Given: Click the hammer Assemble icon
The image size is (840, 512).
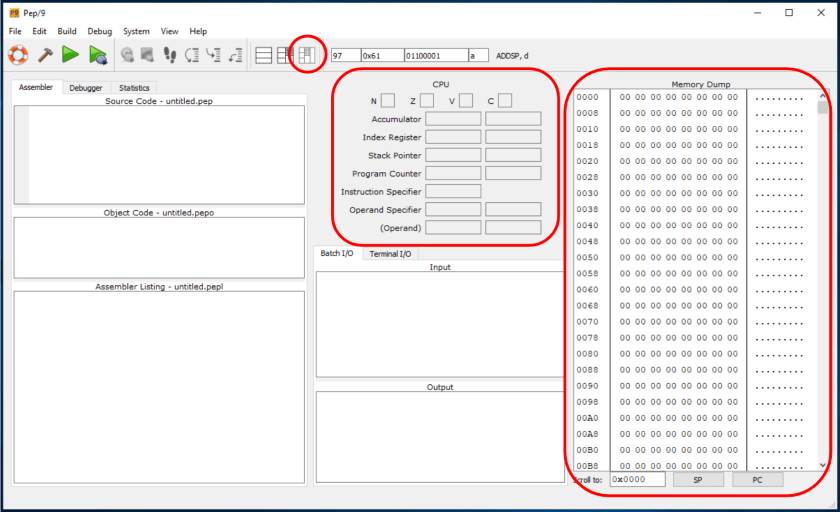Looking at the screenshot, I should (x=45, y=55).
